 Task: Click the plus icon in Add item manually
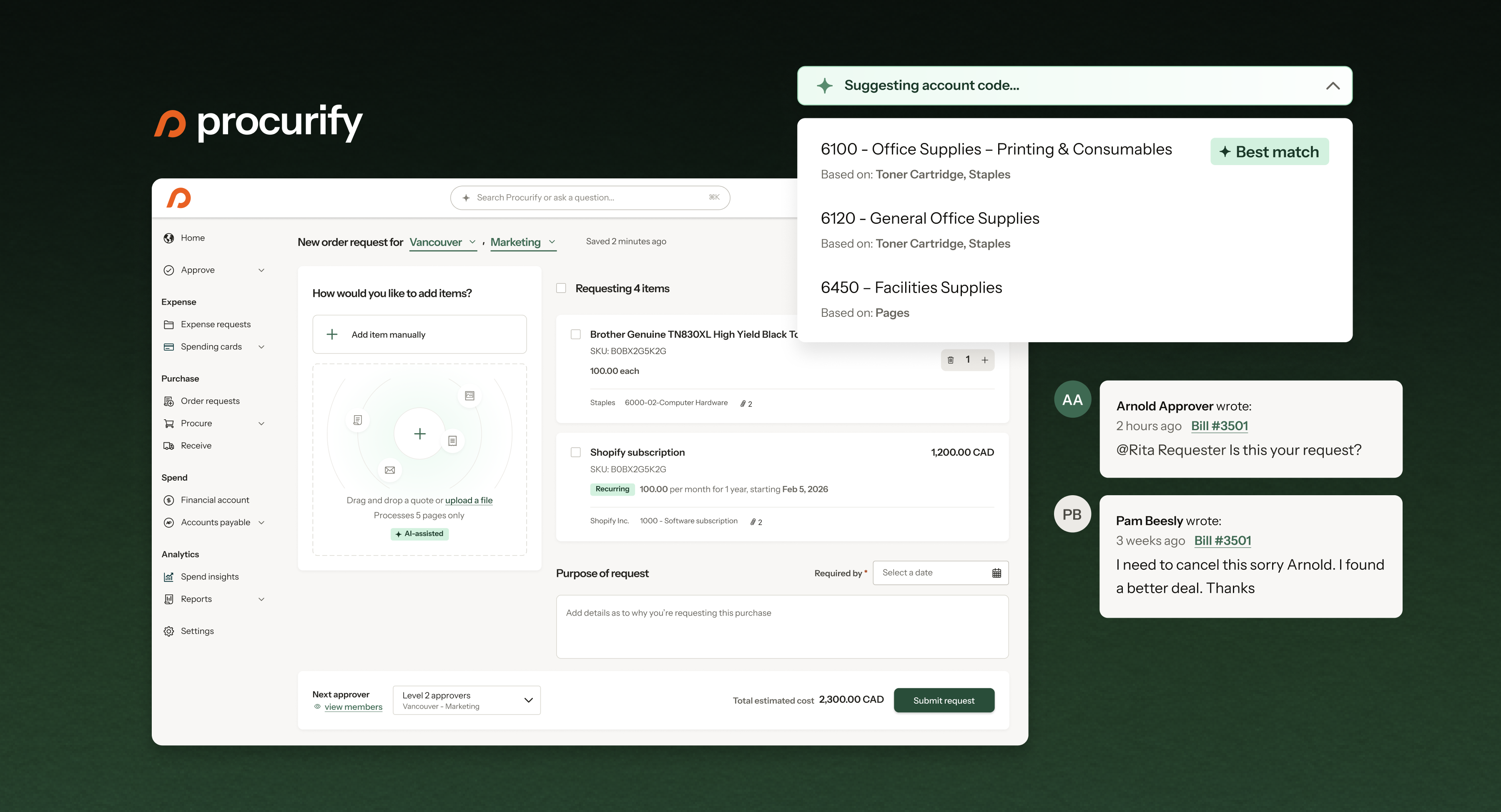point(332,334)
